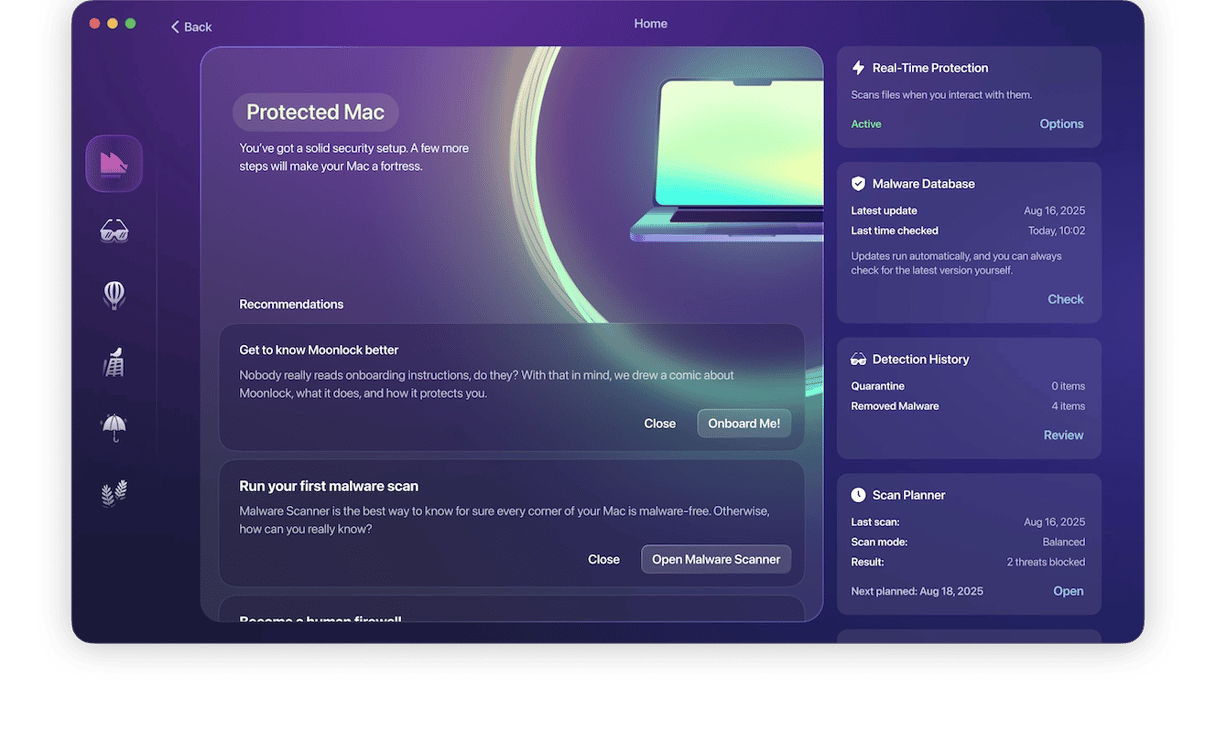Close the Get to know Moonlock recommendation

[660, 423]
